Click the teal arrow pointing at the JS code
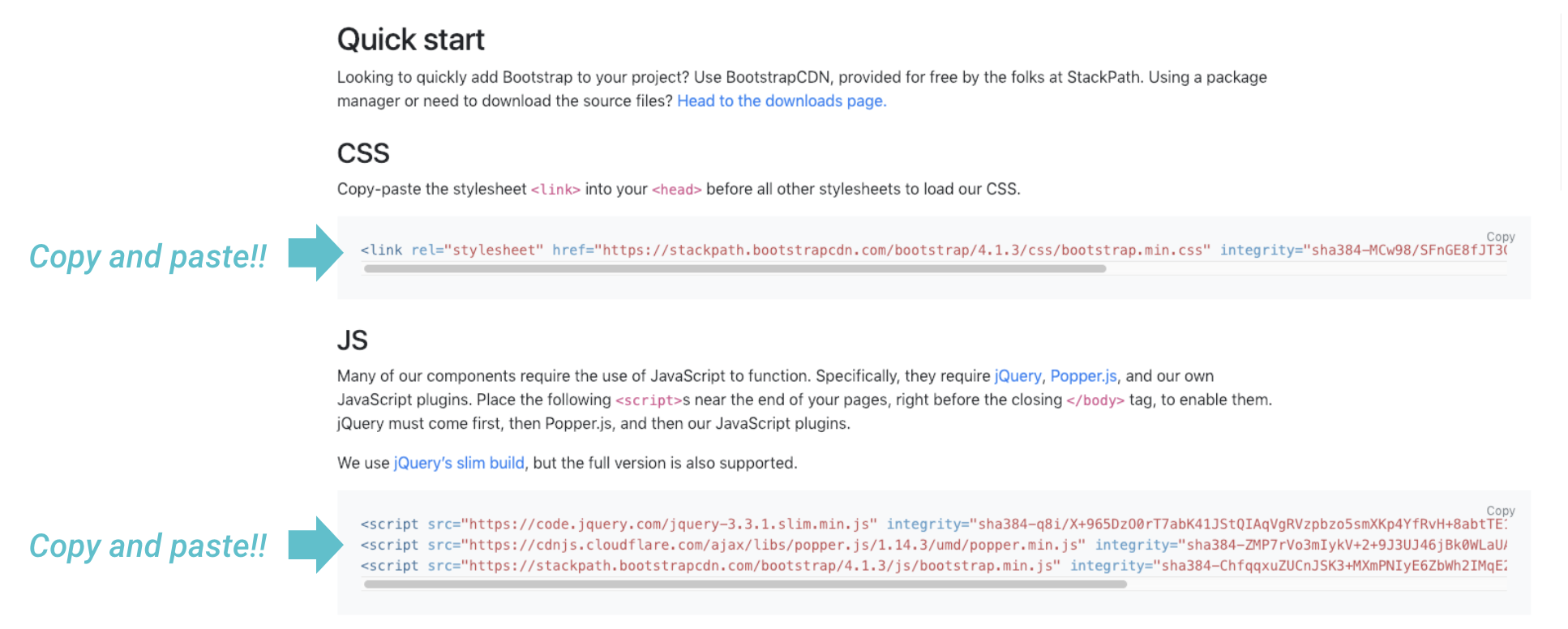This screenshot has height=629, width=1568. pyautogui.click(x=316, y=545)
